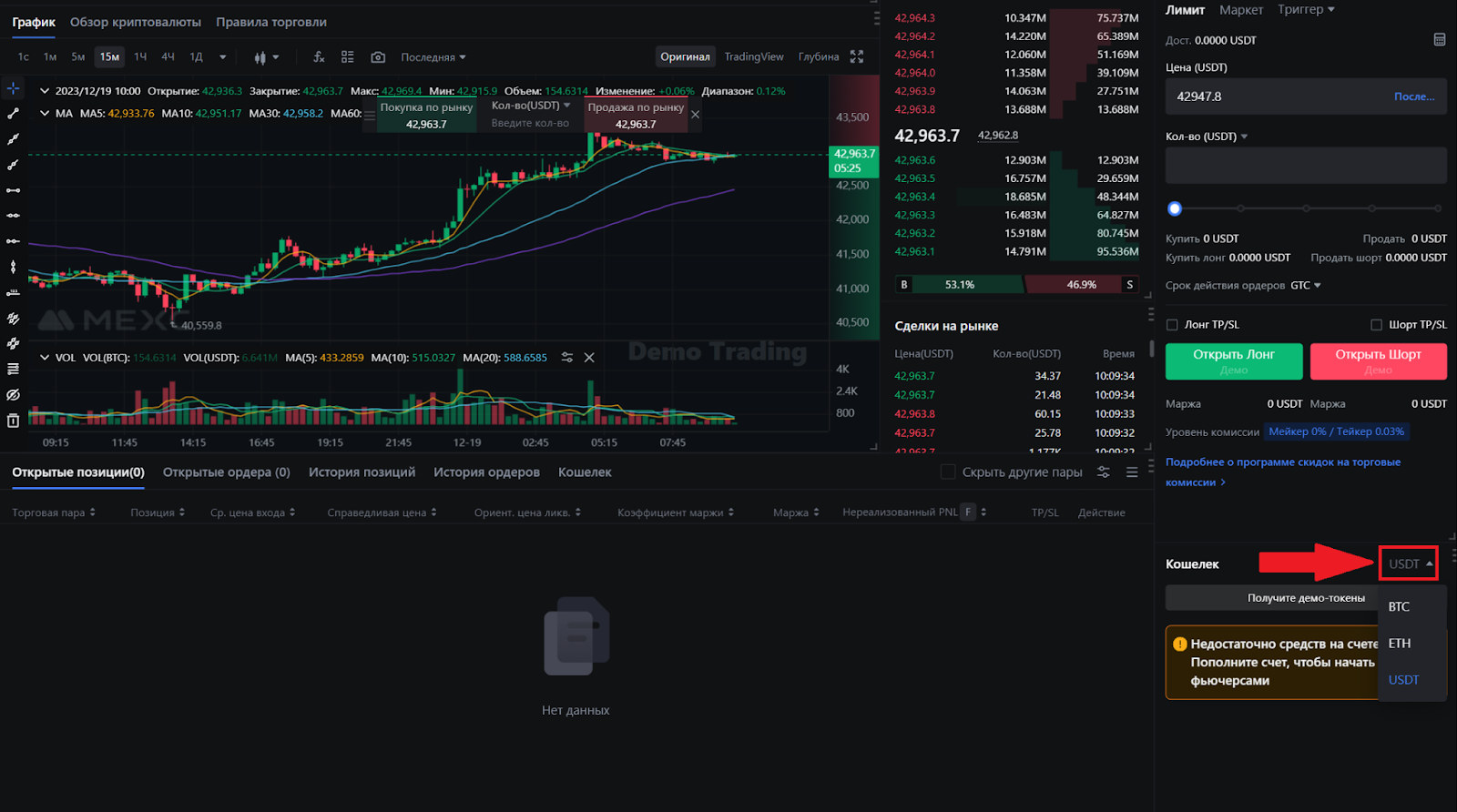Image resolution: width=1457 pixels, height=812 pixels.
Task: Select the 5м timeframe
Action: 78,56
